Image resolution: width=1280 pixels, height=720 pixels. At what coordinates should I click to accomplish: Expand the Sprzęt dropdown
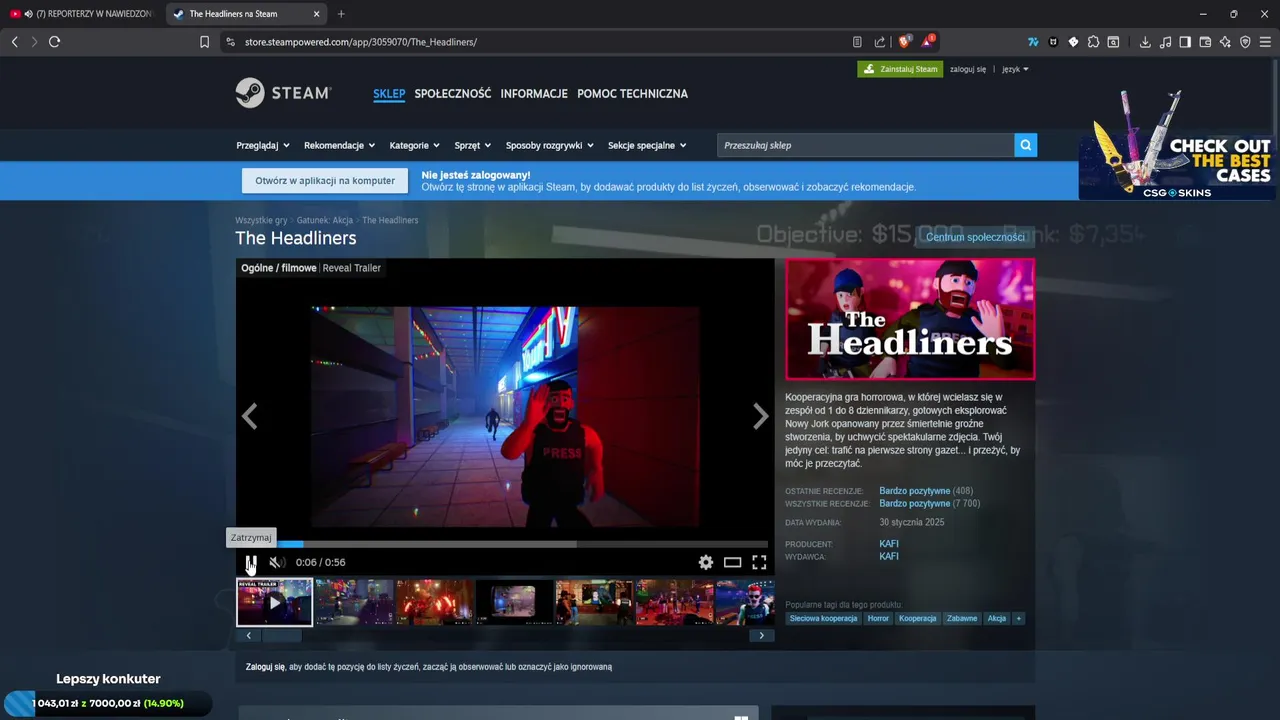pyautogui.click(x=473, y=145)
